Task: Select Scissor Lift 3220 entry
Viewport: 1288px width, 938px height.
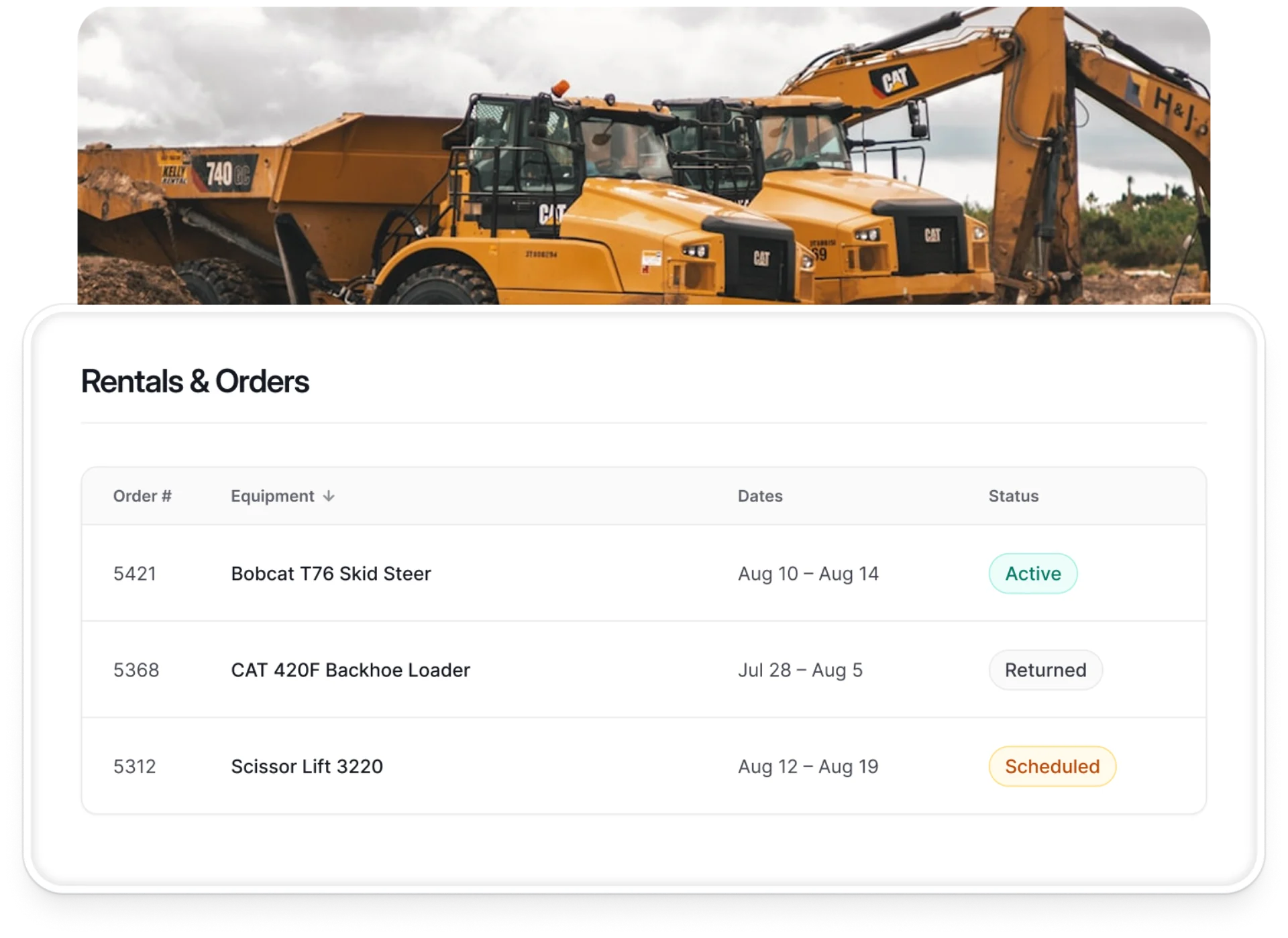Action: point(307,766)
